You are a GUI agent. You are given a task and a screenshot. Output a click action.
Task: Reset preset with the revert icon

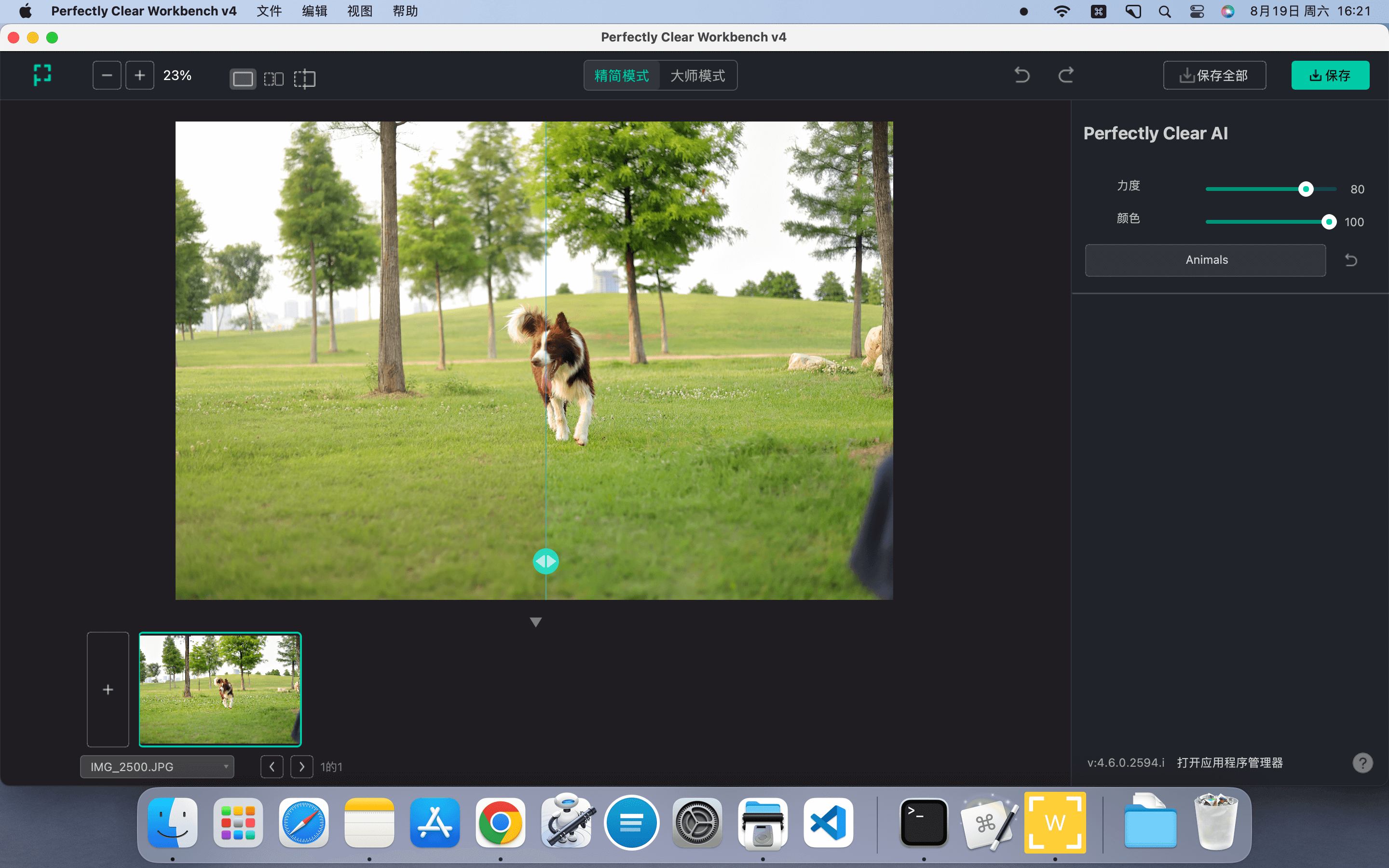[x=1351, y=260]
